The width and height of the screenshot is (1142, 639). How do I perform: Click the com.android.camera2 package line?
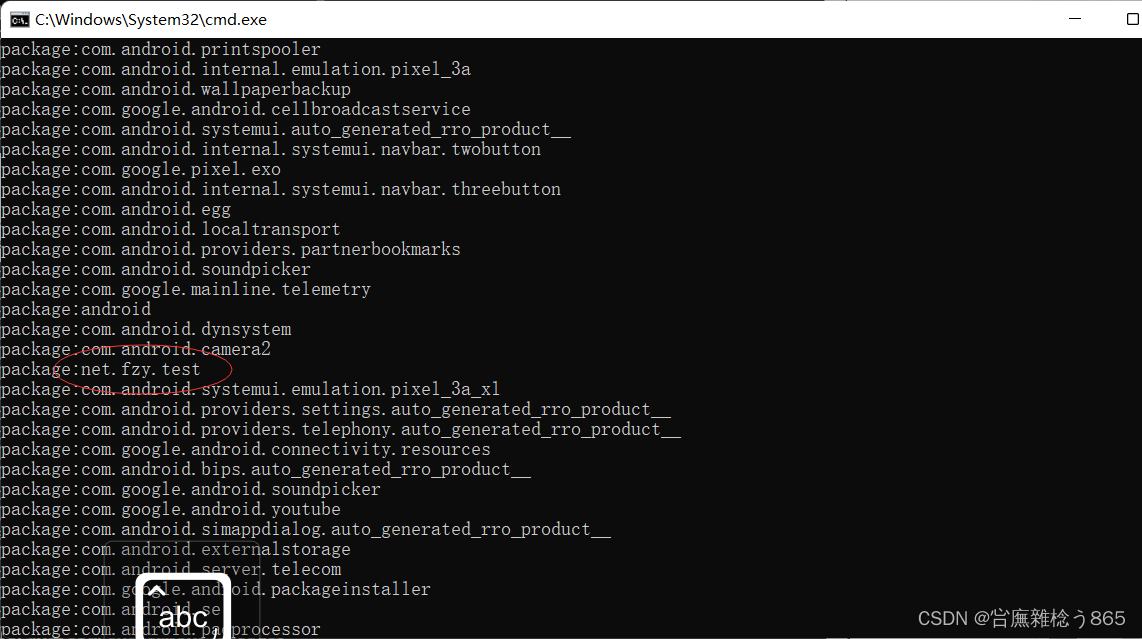click(x=135, y=349)
